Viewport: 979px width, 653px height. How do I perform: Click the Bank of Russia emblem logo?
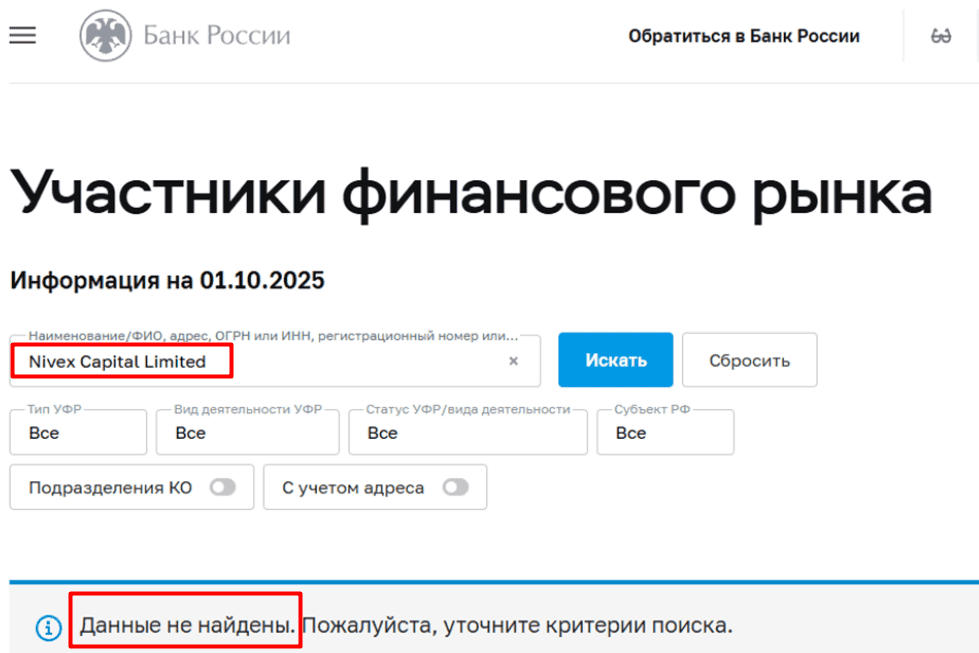(x=106, y=34)
